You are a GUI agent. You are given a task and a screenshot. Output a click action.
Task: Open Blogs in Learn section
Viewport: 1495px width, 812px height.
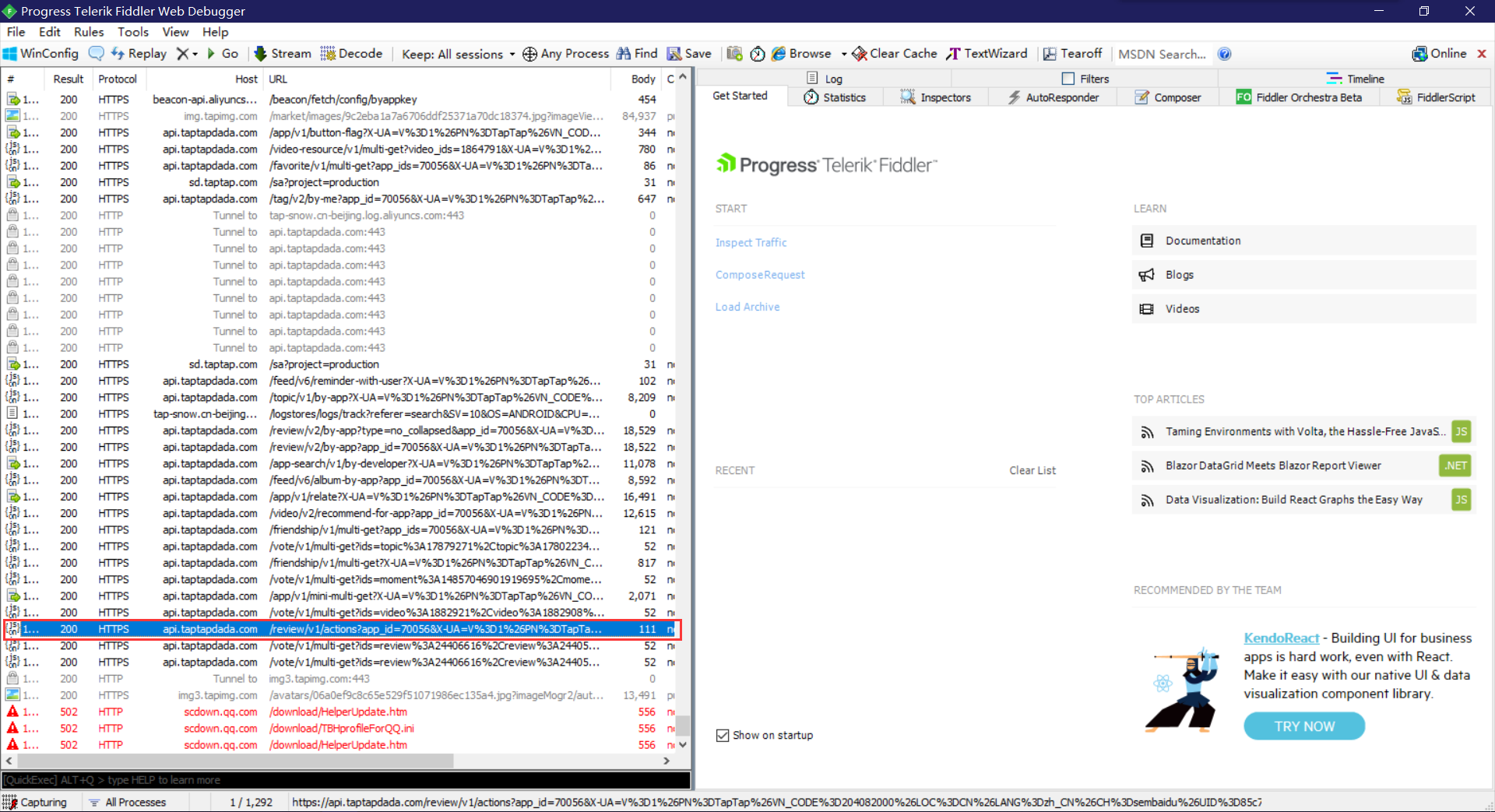1303,275
